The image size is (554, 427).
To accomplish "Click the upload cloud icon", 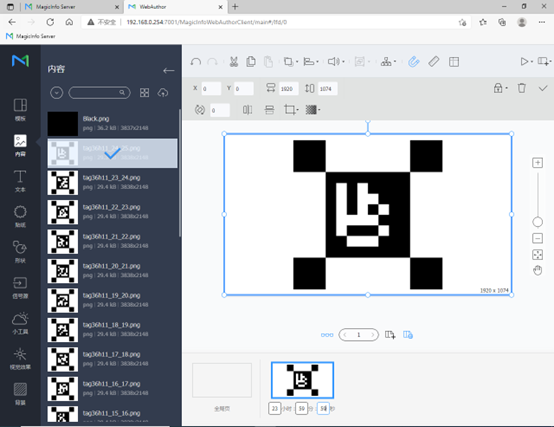I will click(163, 93).
